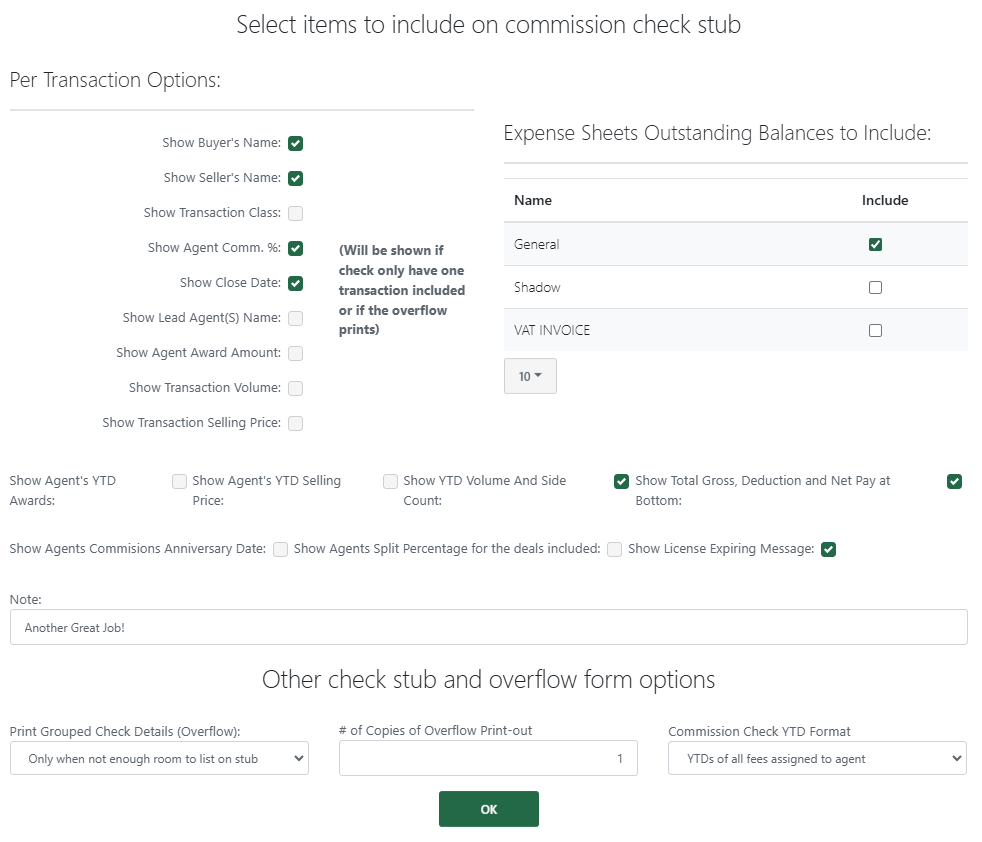Disable Show License Expiring Message
The width and height of the screenshot is (982, 842).
pyautogui.click(x=828, y=549)
